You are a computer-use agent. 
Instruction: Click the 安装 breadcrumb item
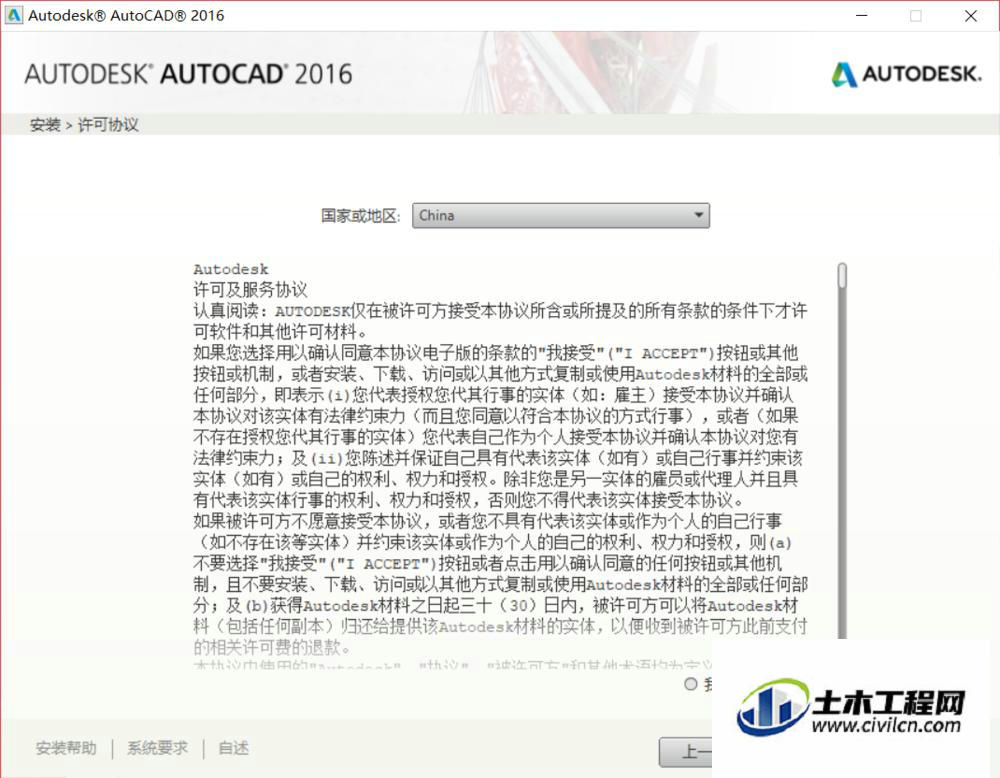[x=45, y=124]
